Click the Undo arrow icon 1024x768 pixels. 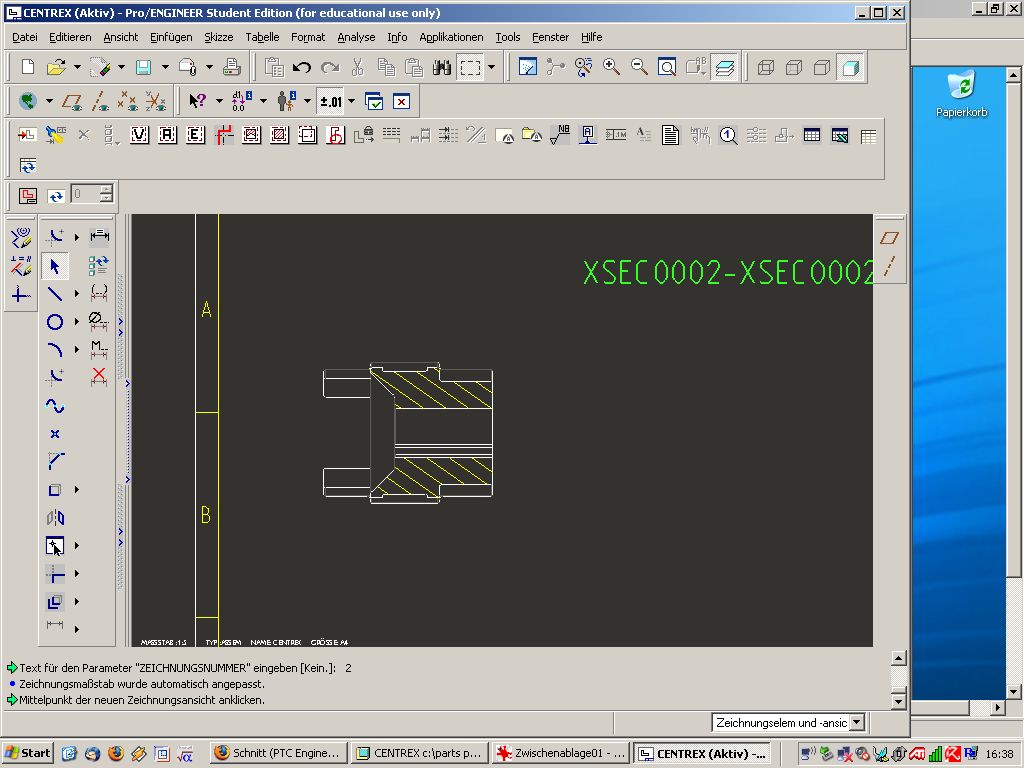[302, 68]
